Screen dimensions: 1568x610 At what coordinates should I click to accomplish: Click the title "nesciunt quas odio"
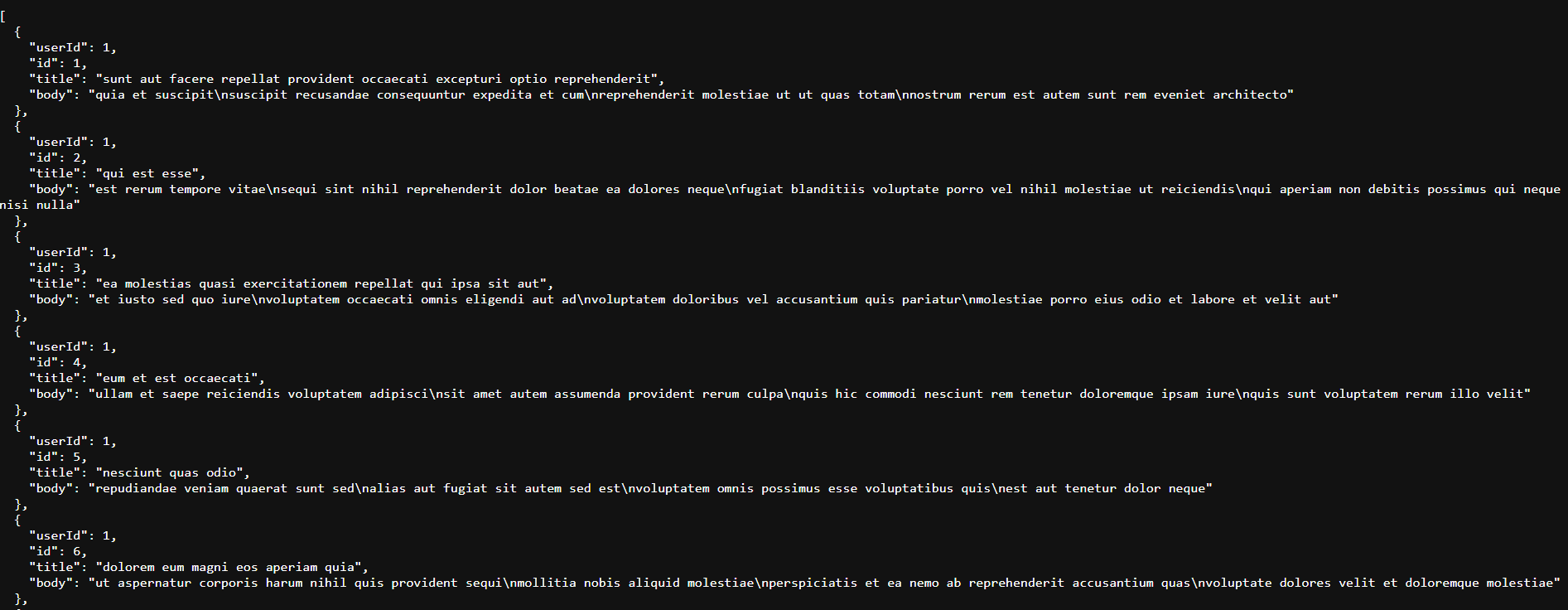172,473
